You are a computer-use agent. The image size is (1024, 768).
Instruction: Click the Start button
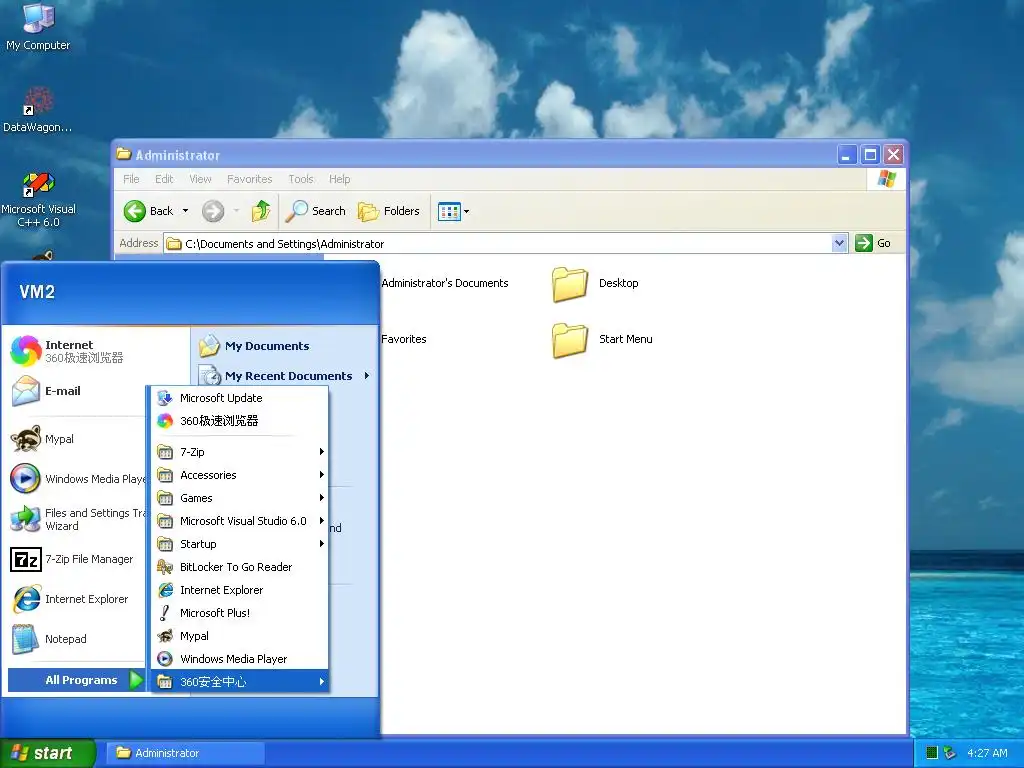pos(47,753)
